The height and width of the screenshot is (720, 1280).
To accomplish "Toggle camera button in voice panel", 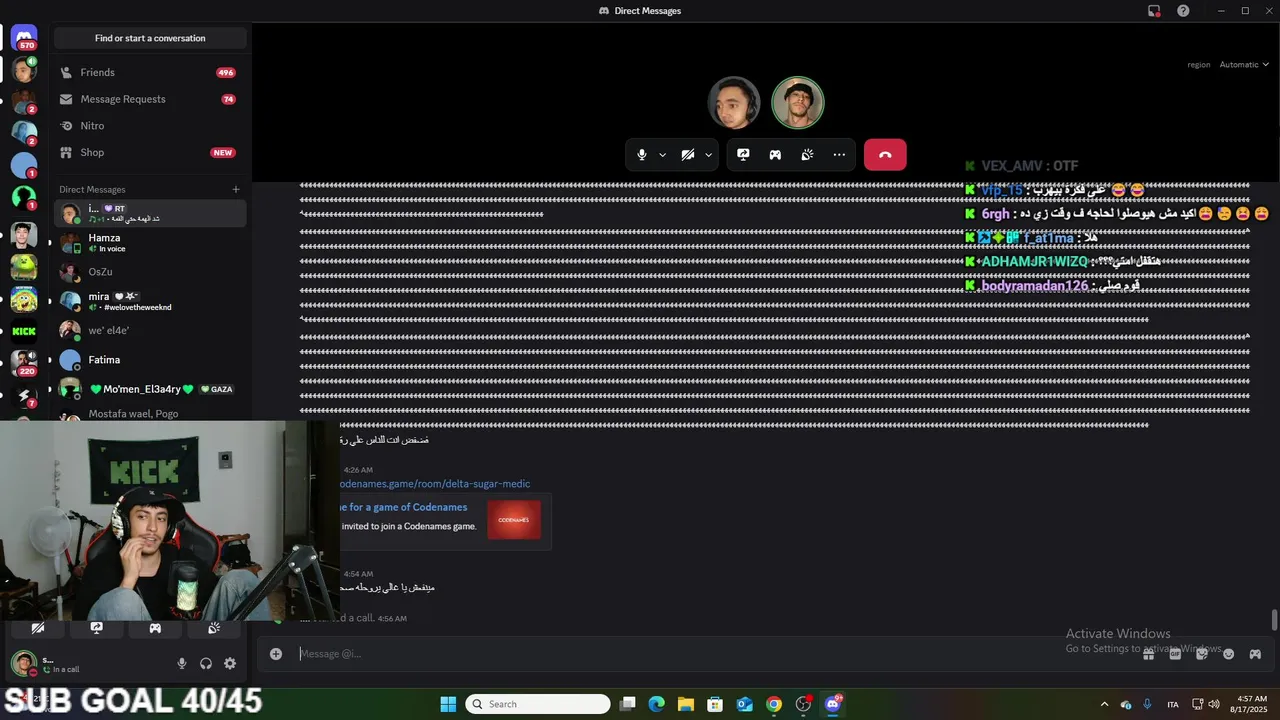I will click(38, 628).
